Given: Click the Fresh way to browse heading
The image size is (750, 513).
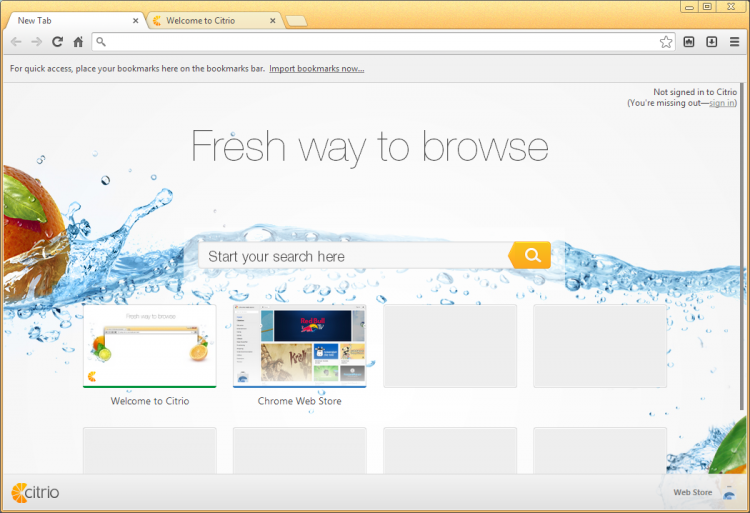Looking at the screenshot, I should [369, 147].
